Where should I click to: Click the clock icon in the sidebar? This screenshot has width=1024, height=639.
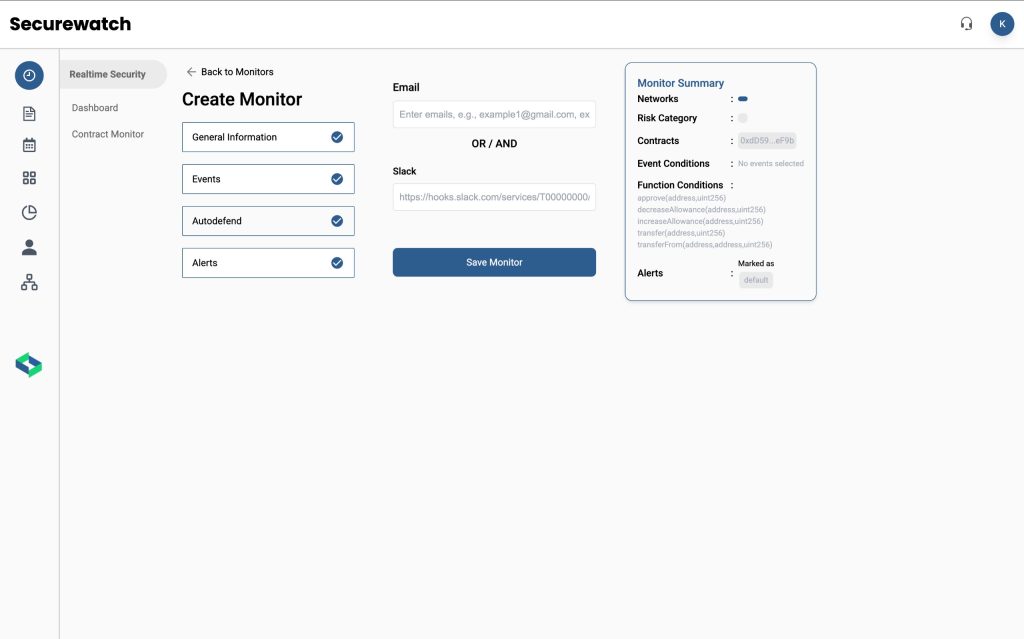29,75
